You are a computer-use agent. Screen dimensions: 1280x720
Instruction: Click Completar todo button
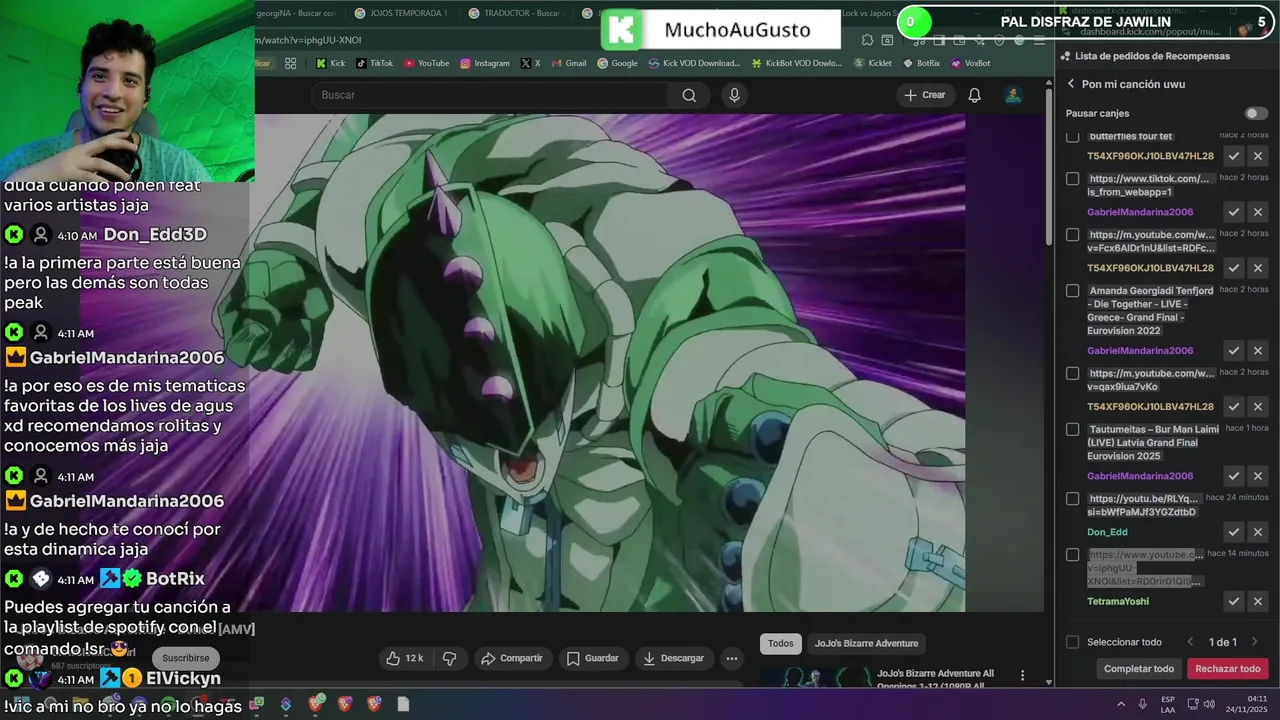(x=1139, y=669)
